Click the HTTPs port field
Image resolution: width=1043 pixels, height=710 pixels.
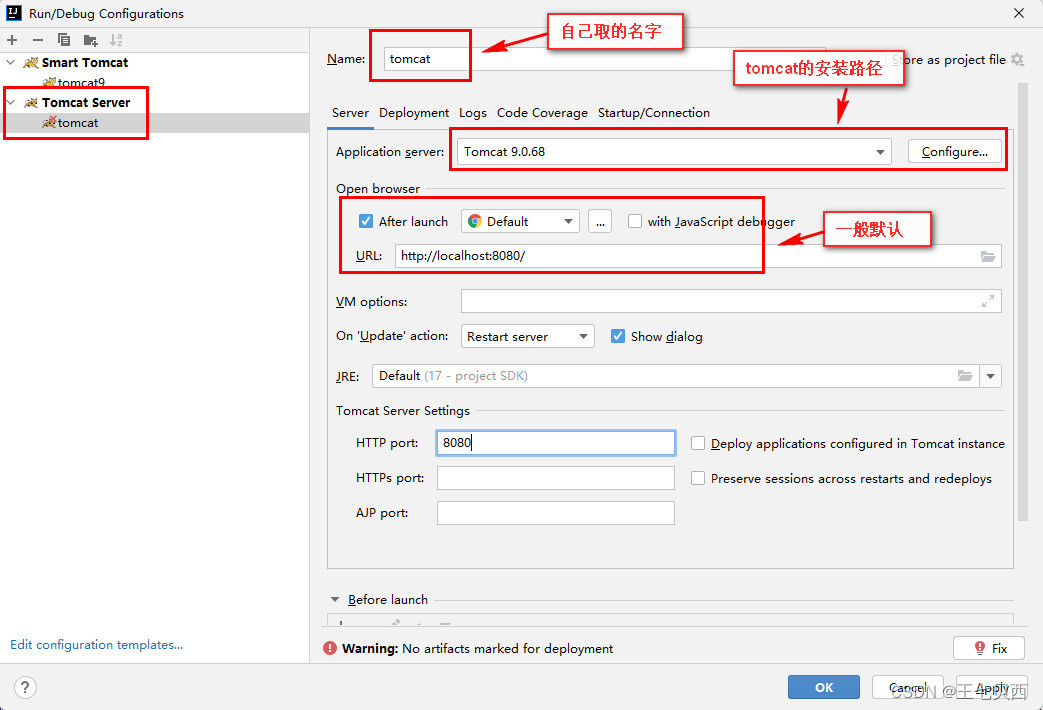(x=556, y=478)
